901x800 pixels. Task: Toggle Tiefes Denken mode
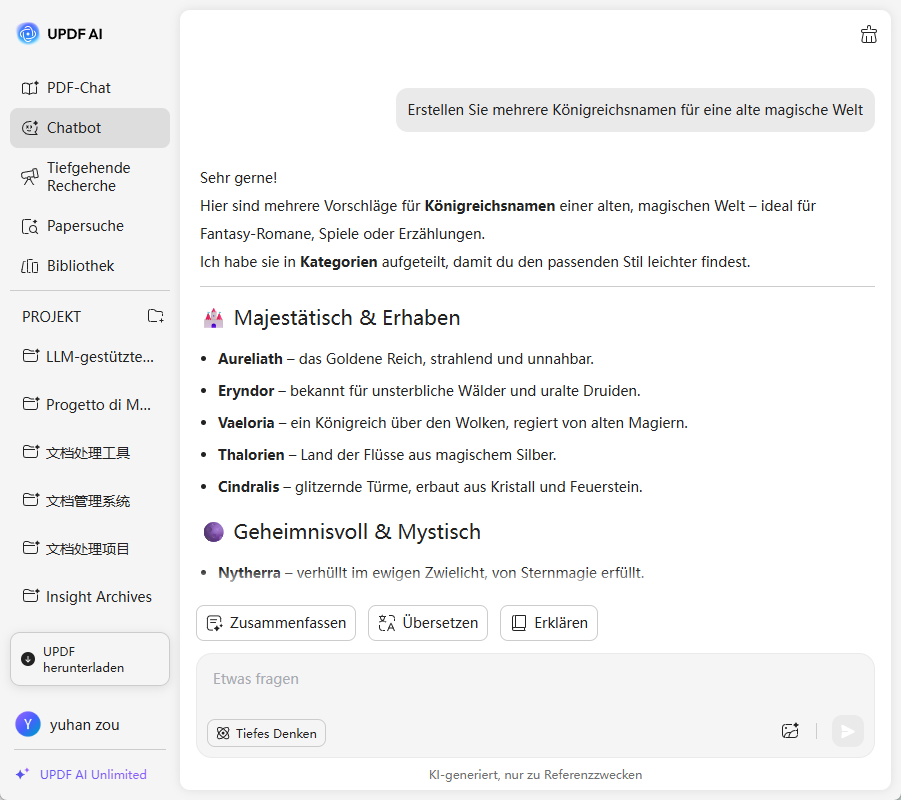point(266,733)
